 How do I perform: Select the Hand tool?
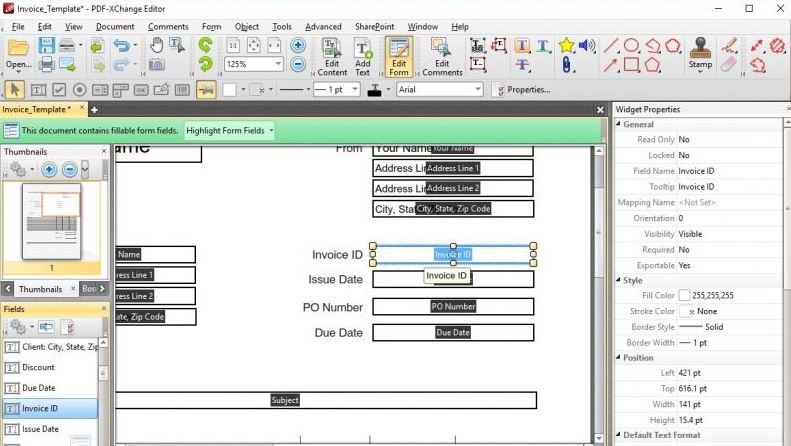click(x=157, y=45)
